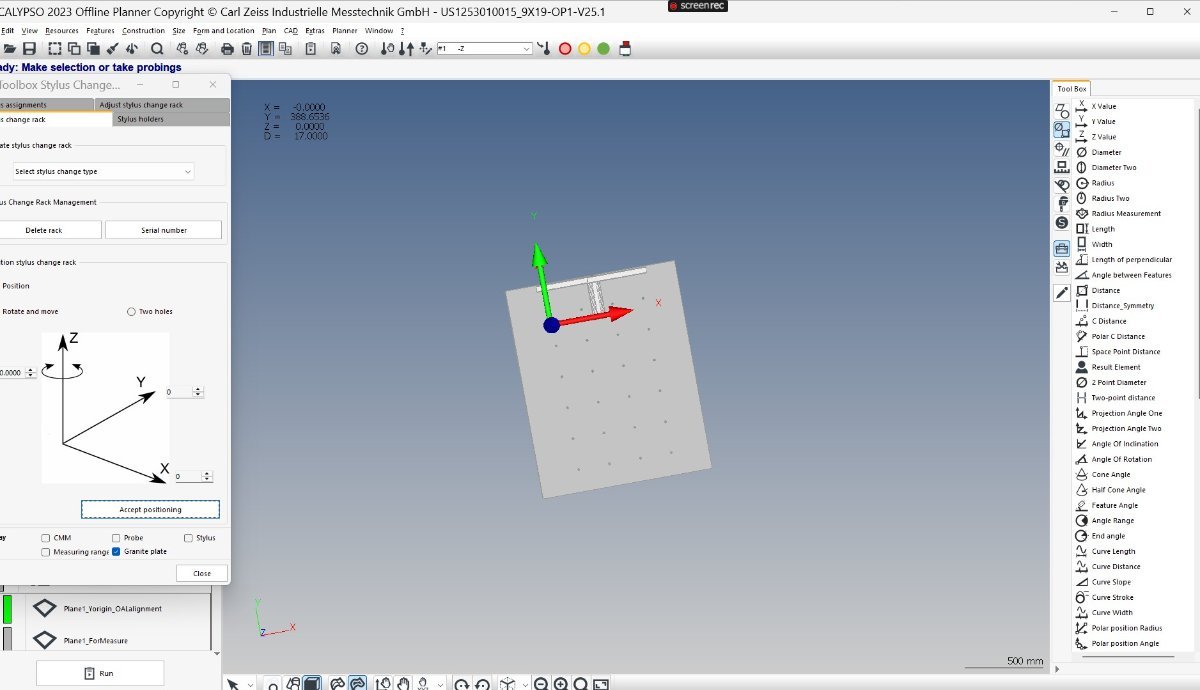Select Plane1_Yorigin_OAtalignment in feature list
Image resolution: width=1200 pixels, height=690 pixels.
[x=112, y=608]
